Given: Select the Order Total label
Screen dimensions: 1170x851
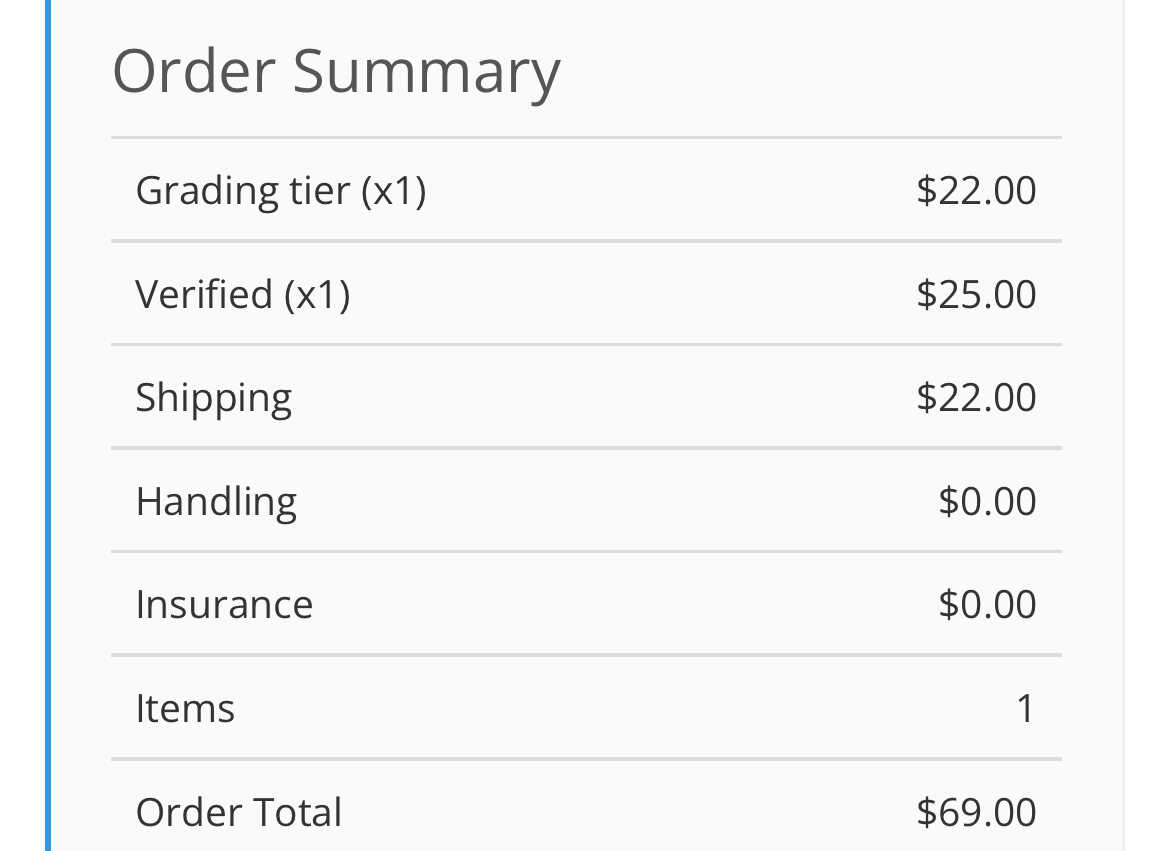Looking at the screenshot, I should pyautogui.click(x=239, y=812).
